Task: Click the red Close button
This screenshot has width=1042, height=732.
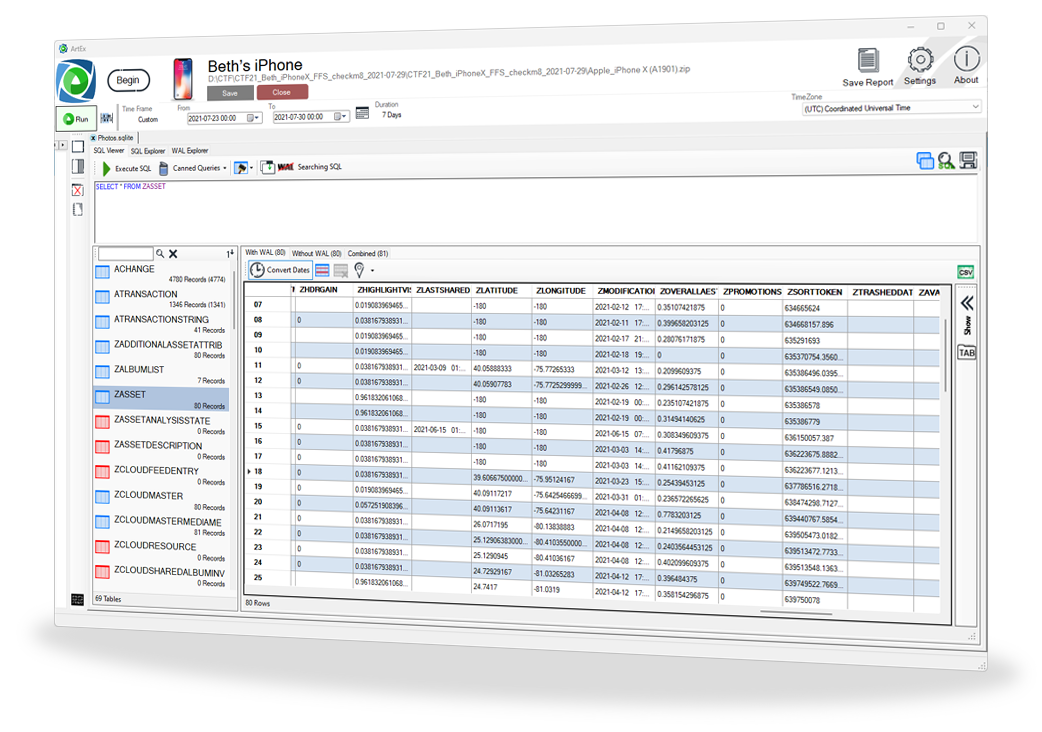Action: coord(282,92)
